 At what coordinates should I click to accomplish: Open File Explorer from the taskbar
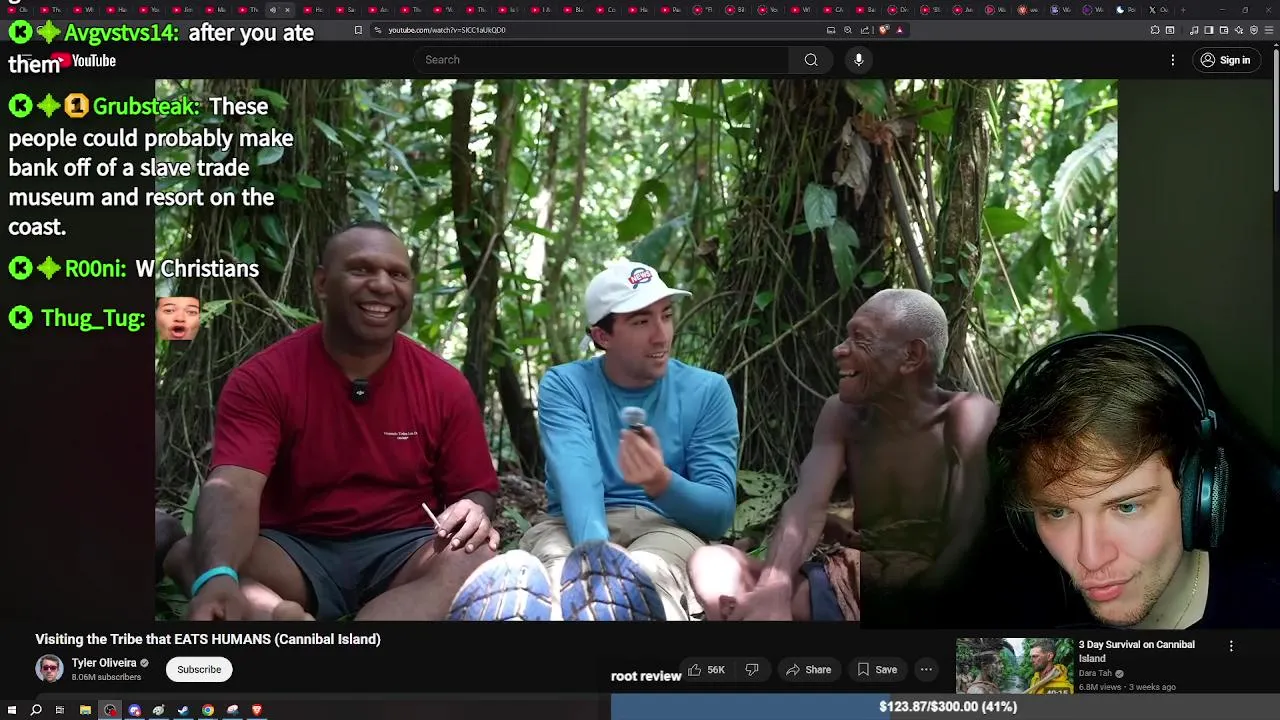tap(85, 710)
